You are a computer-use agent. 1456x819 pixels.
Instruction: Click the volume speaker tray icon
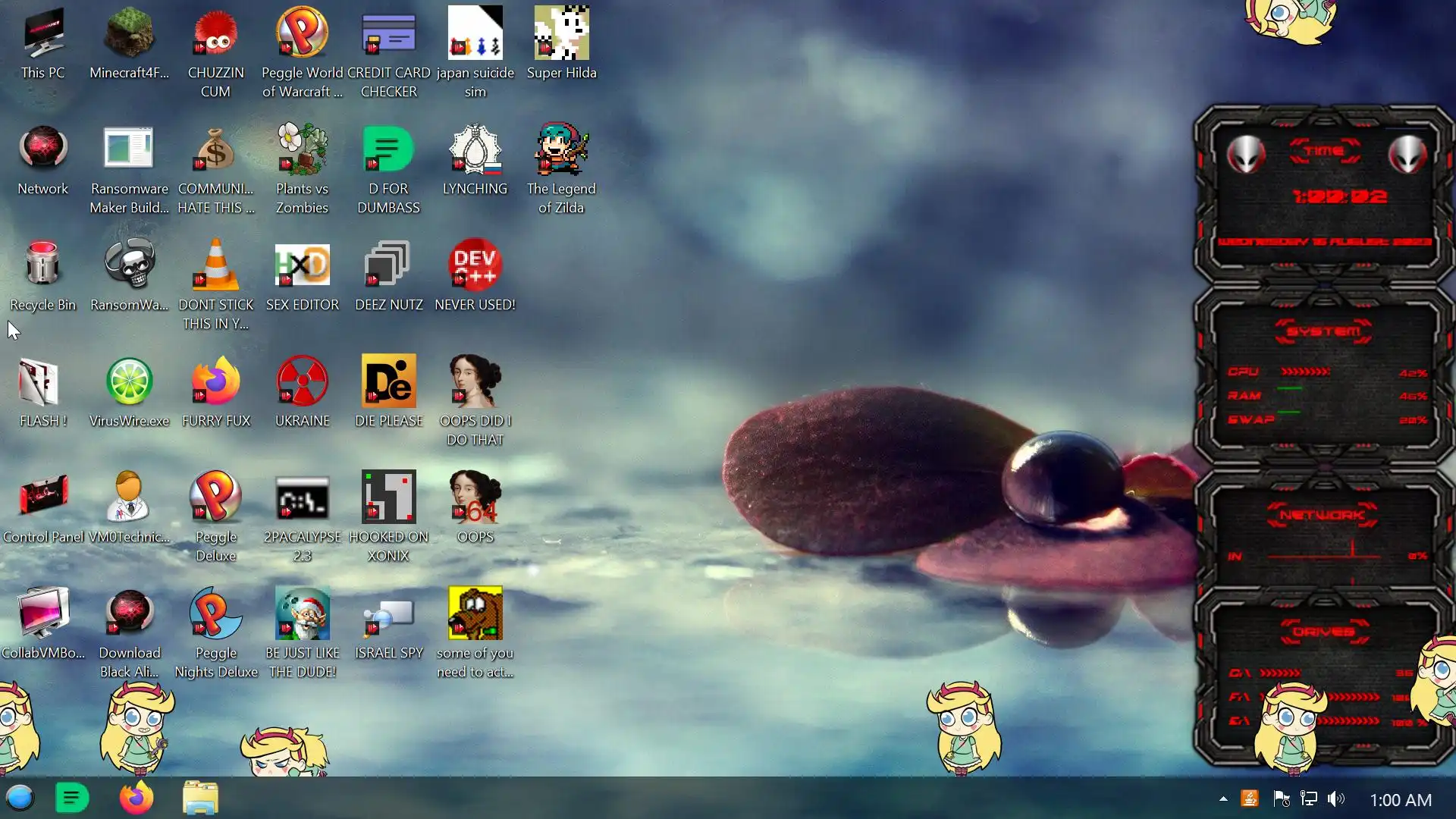click(x=1336, y=799)
